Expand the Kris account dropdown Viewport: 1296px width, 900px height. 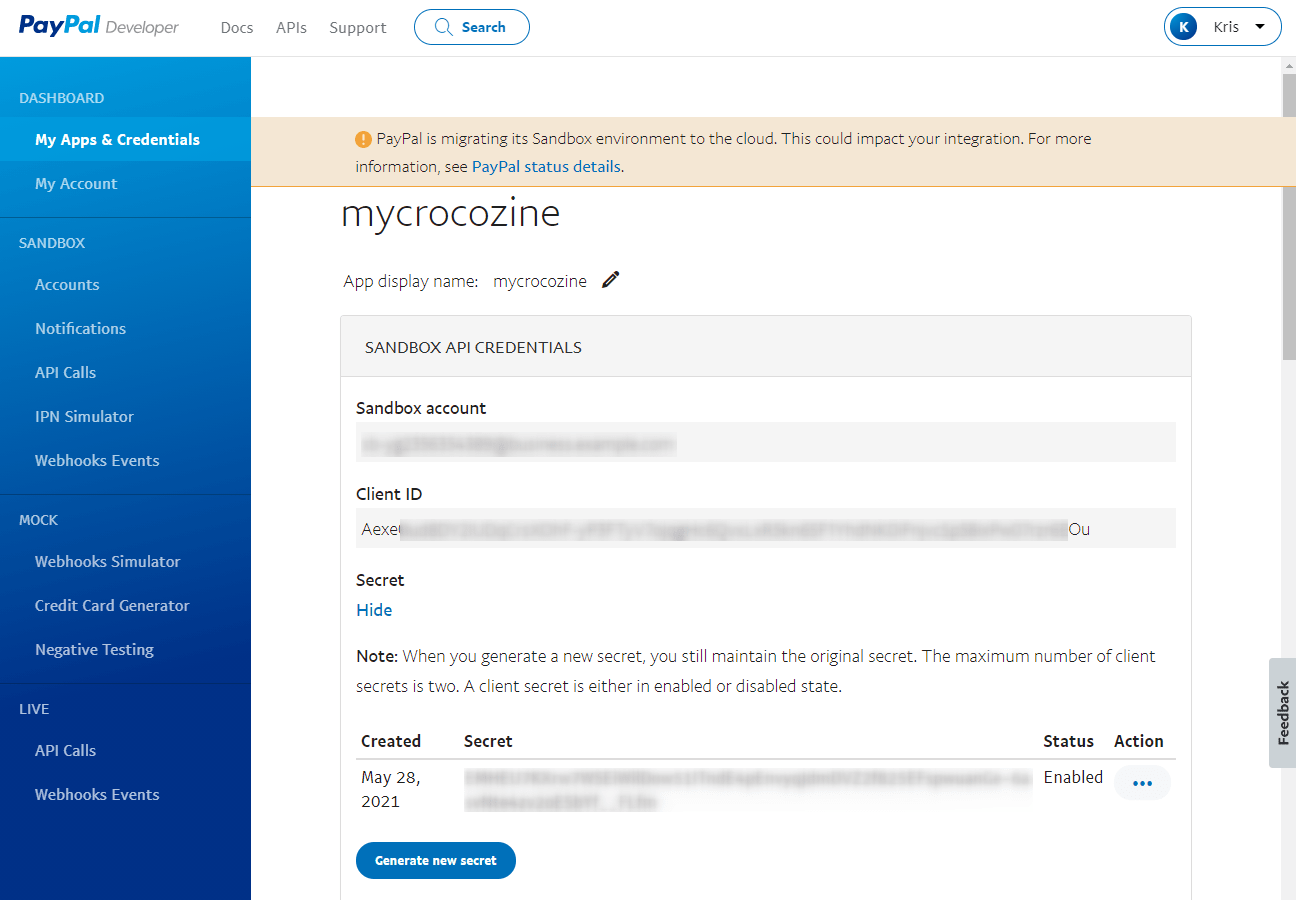[x=1260, y=27]
